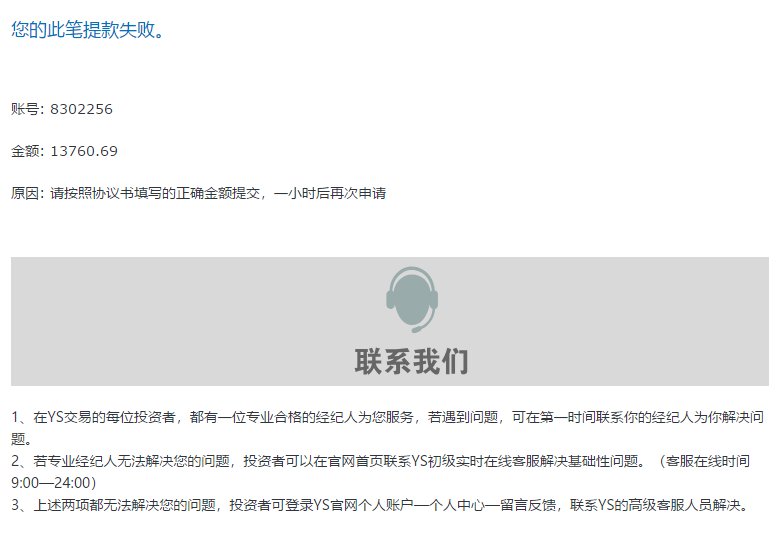Click the 个人中心 text in item 3
The width and height of the screenshot is (777, 559).
[455, 505]
